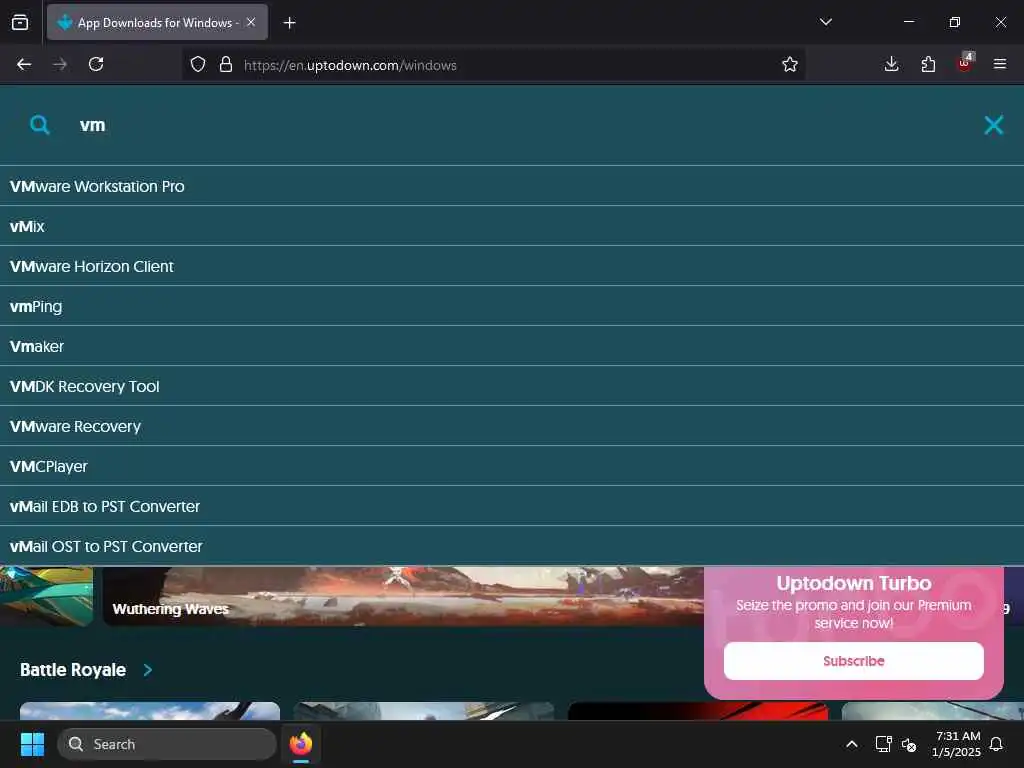Bookmark this page with the star icon
This screenshot has width=1024, height=768.
tap(790, 64)
